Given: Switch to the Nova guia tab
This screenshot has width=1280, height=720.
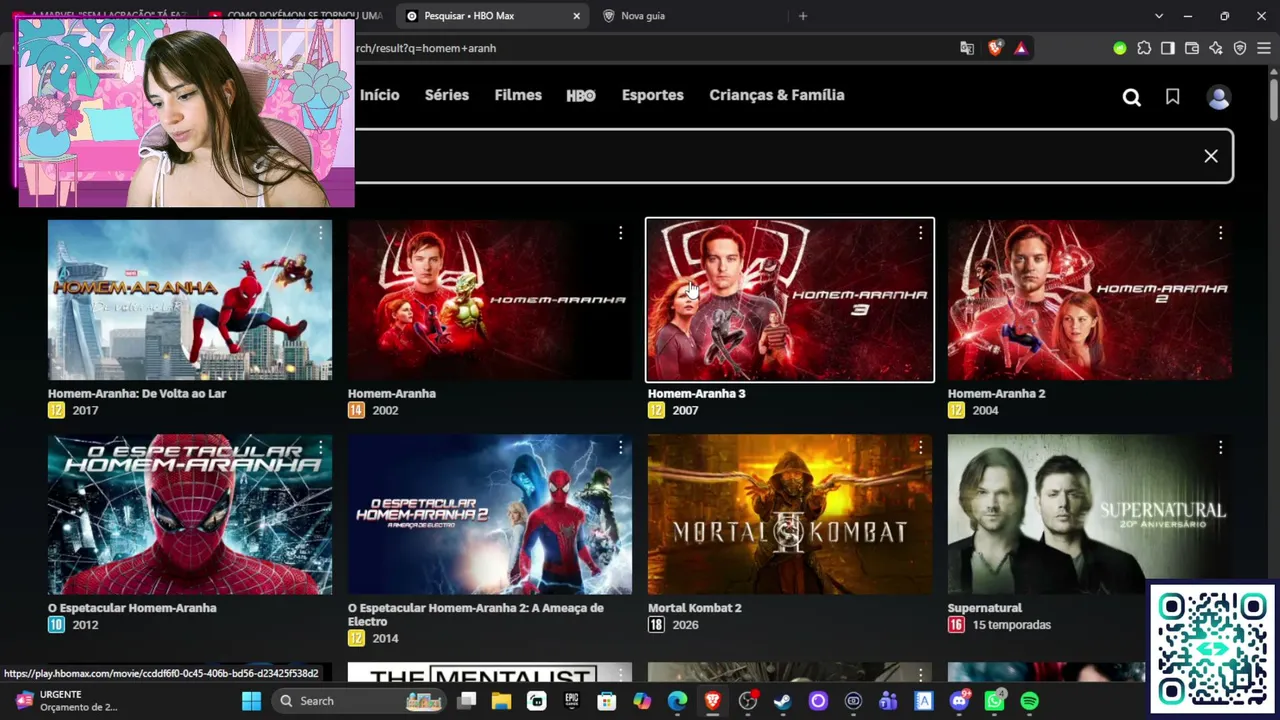Looking at the screenshot, I should (x=690, y=16).
